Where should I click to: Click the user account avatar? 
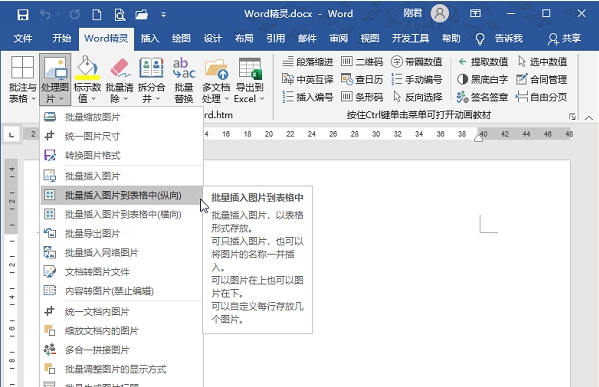(440, 14)
